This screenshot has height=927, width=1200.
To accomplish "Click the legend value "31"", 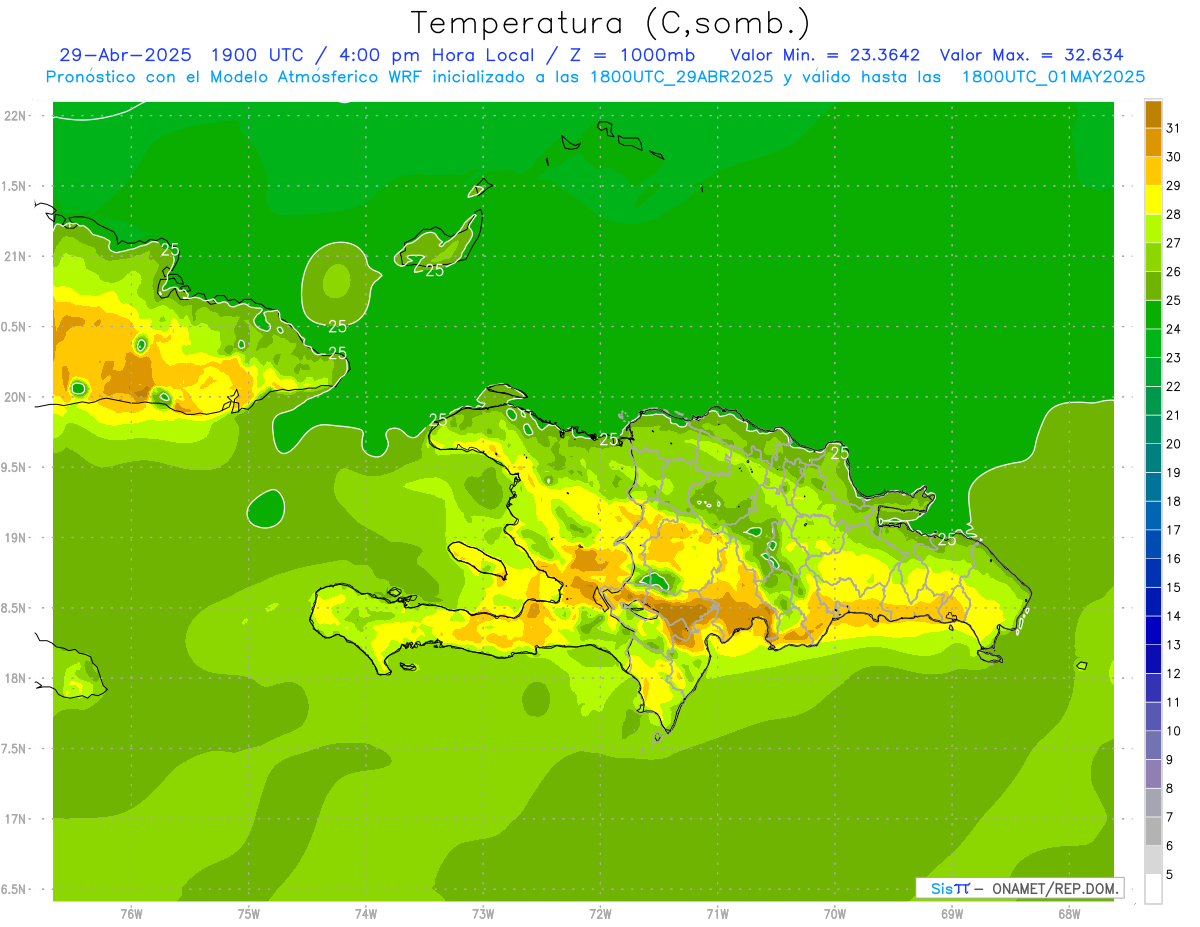I will point(1174,128).
